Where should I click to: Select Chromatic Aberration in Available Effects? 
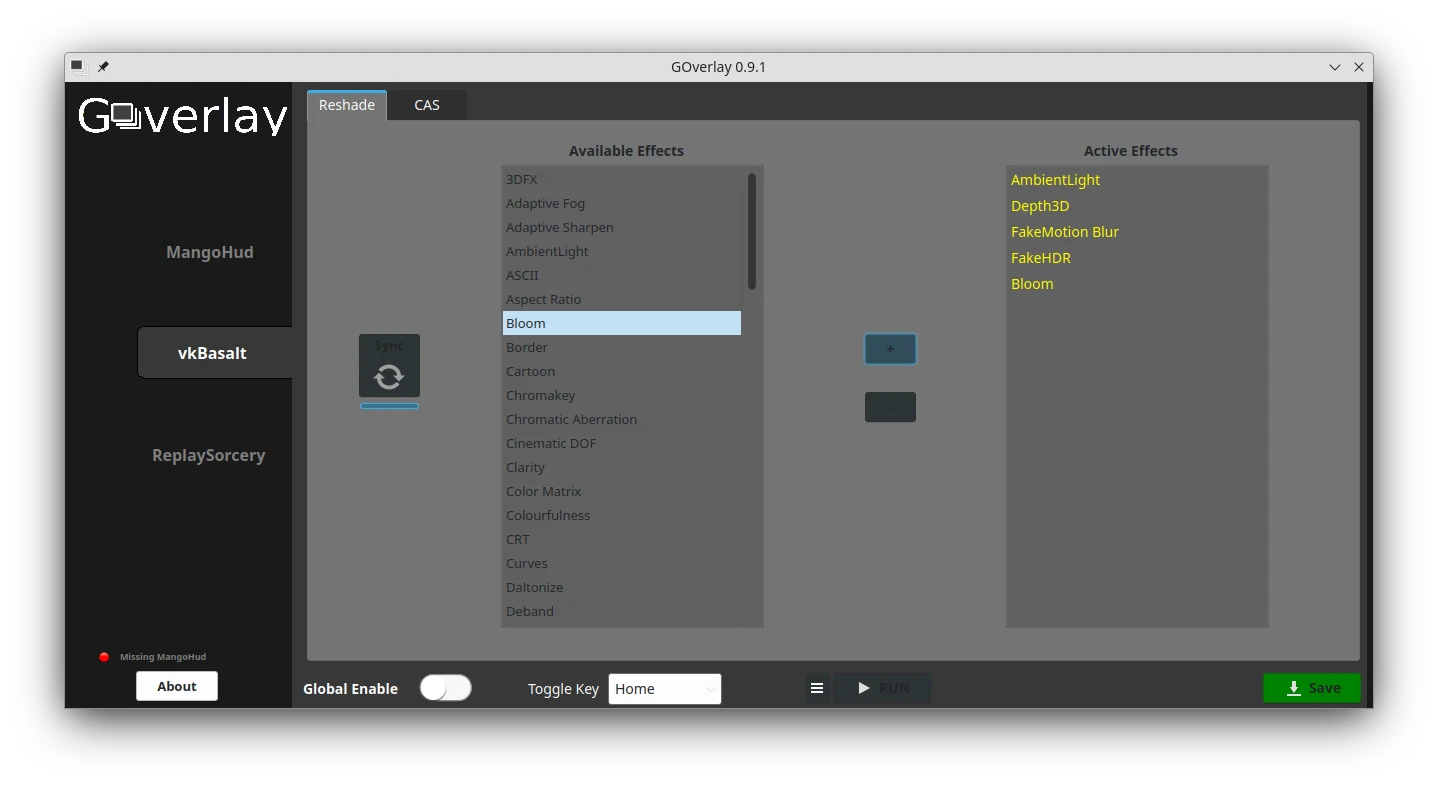click(x=571, y=419)
